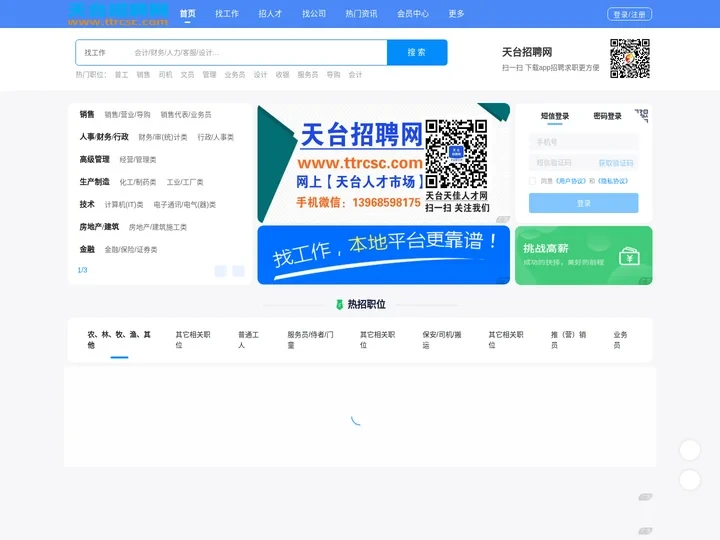Switch to QR code login icon

pyautogui.click(x=641, y=115)
